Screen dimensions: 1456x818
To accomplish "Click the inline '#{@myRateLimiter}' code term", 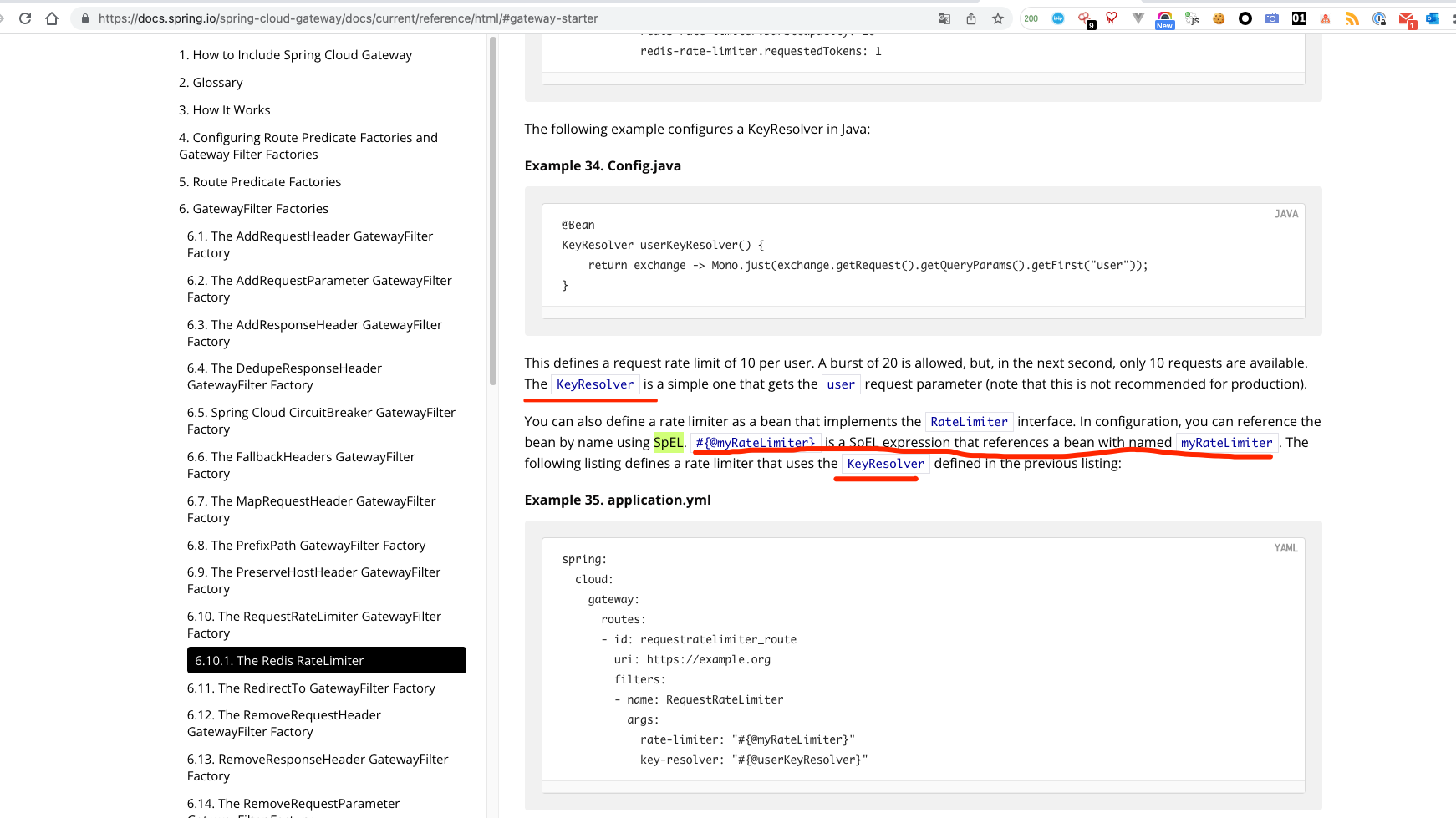I will click(756, 443).
